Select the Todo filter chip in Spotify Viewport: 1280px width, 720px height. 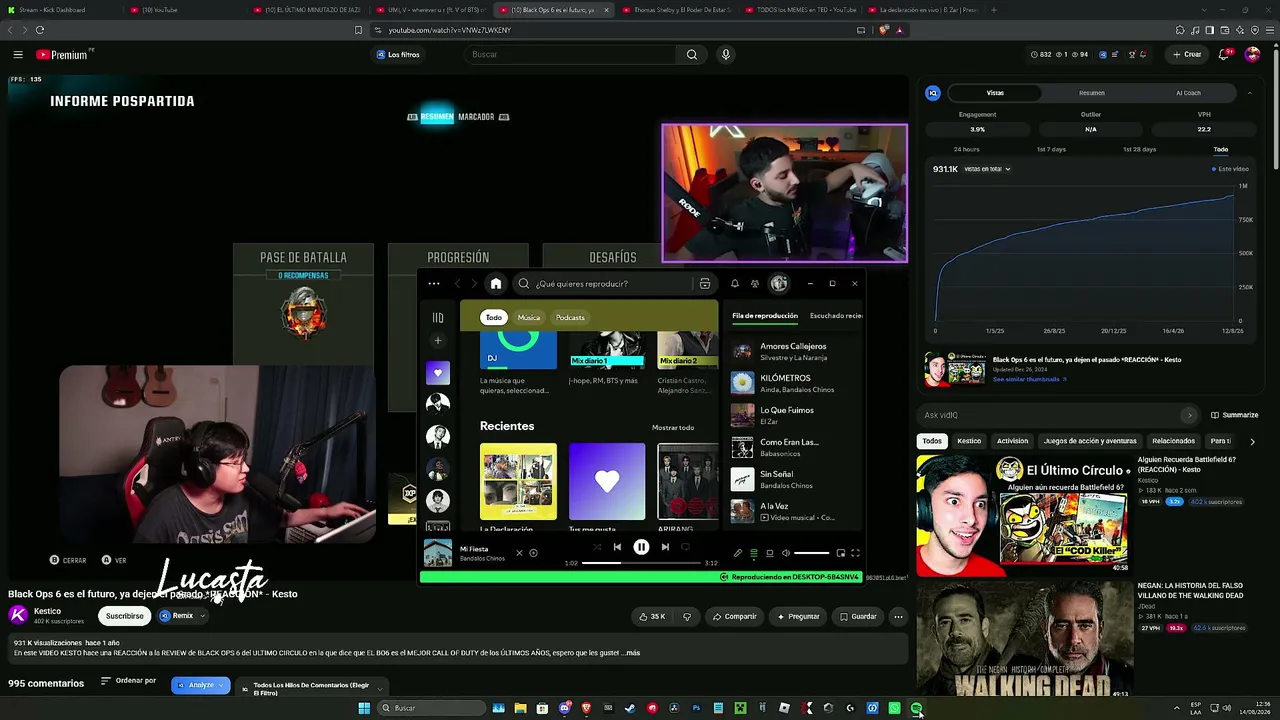[x=494, y=318]
